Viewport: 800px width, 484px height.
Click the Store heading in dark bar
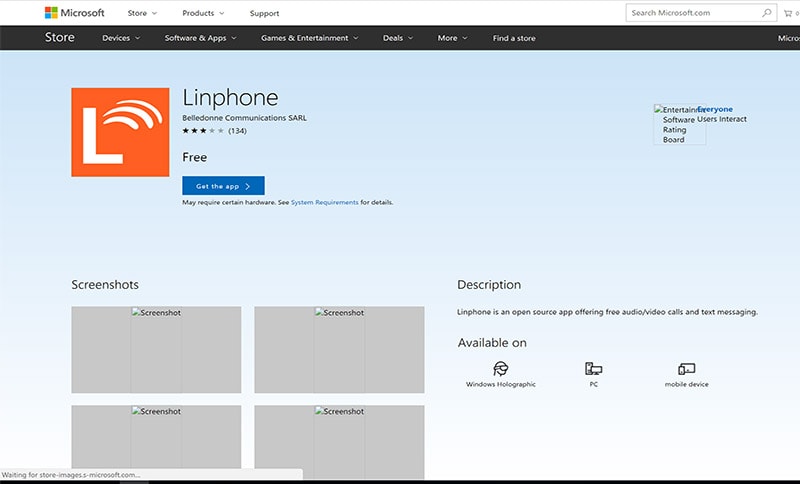point(60,37)
